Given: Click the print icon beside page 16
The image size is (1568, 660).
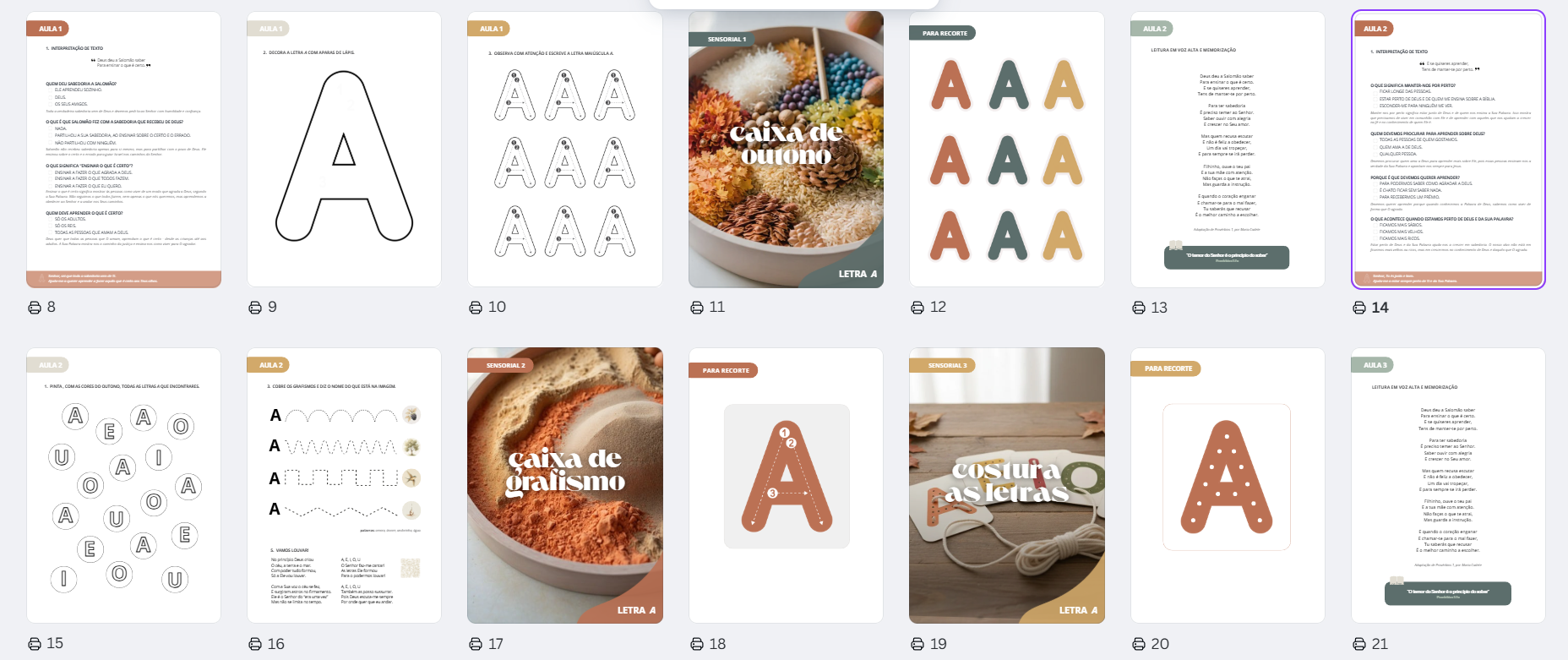Looking at the screenshot, I should tap(255, 644).
